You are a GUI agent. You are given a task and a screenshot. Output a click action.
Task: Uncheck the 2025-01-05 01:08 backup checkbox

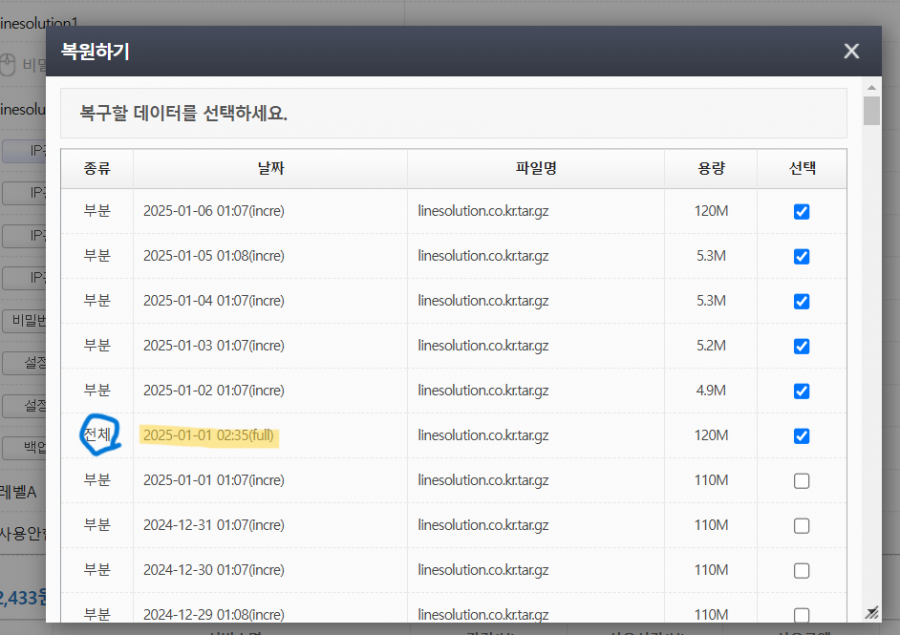pos(801,256)
